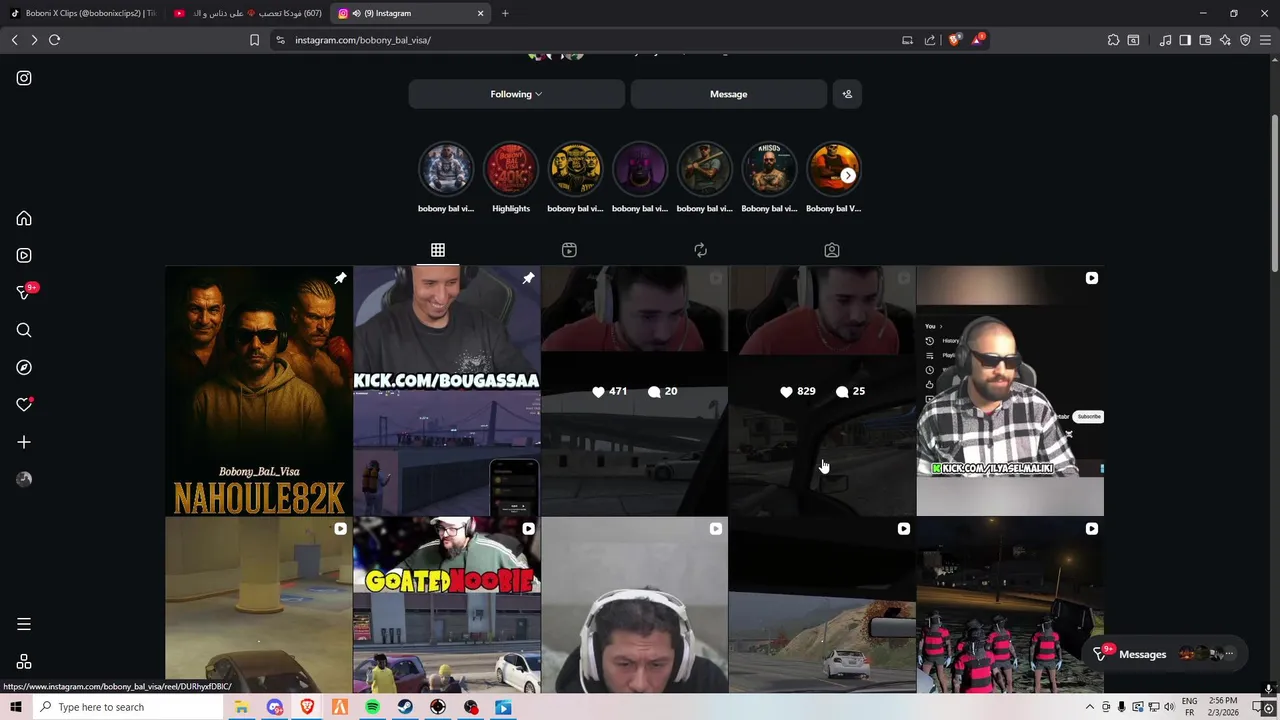This screenshot has height=720, width=1280.
Task: Go to Instagram Home in the sidebar
Action: [24, 218]
